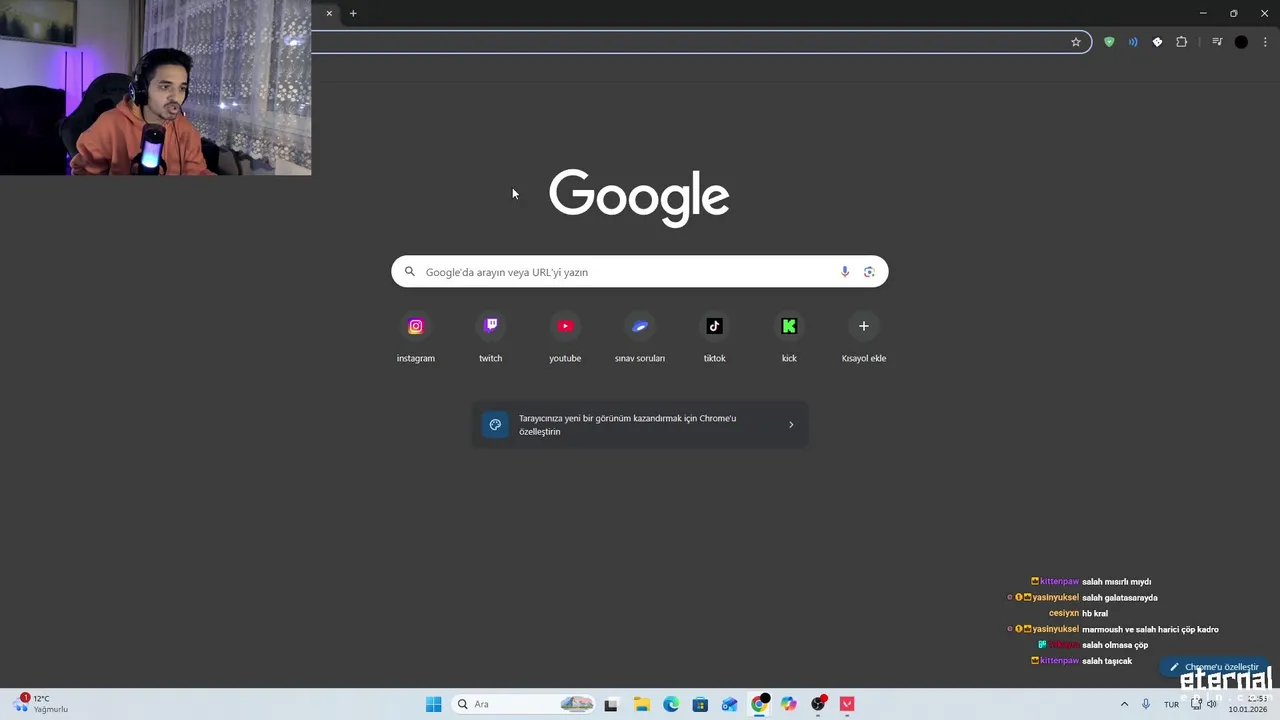Open a new tab with plus

pyautogui.click(x=353, y=13)
